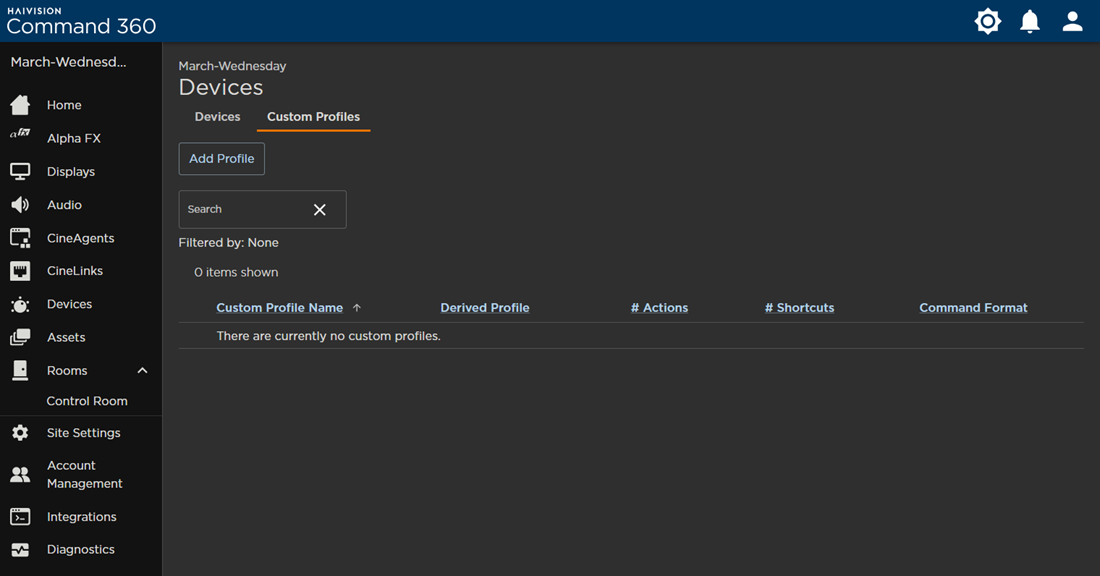The image size is (1100, 576).
Task: Open the brightness theme toggle icon
Action: [987, 21]
